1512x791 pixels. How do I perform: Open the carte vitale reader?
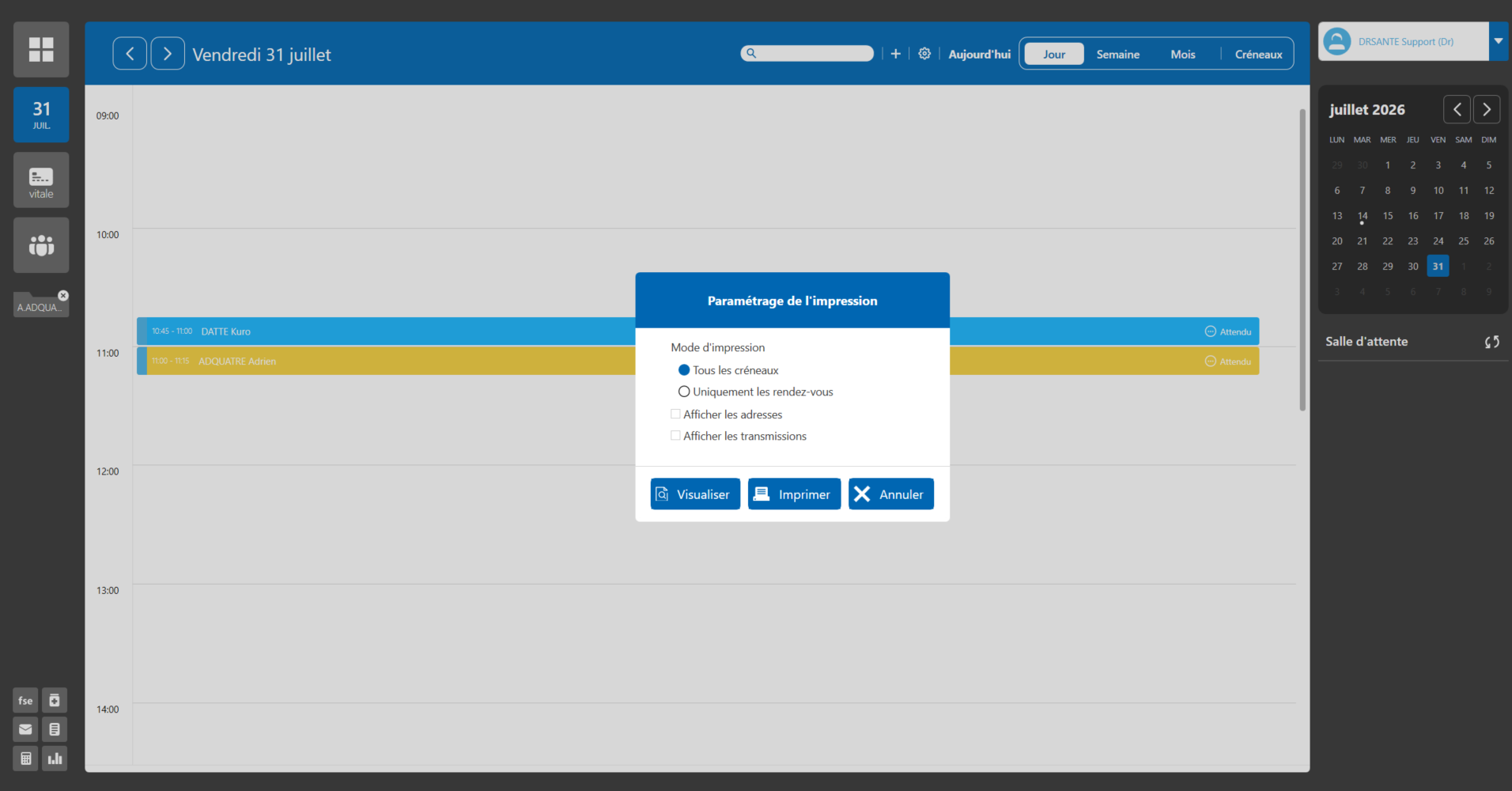41,180
